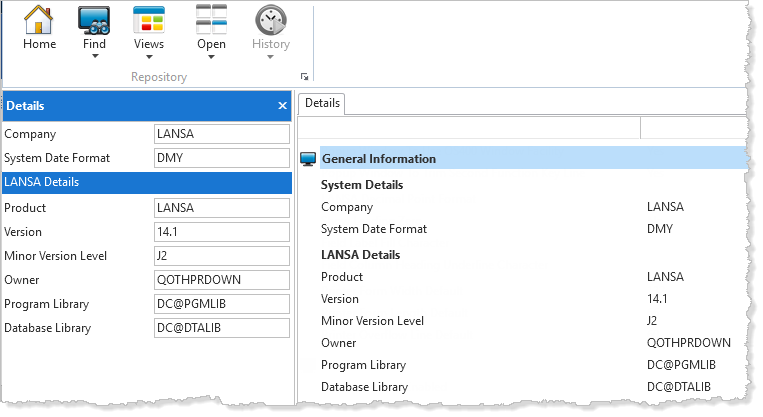
Task: Close the blue Details panel
Action: pos(282,106)
